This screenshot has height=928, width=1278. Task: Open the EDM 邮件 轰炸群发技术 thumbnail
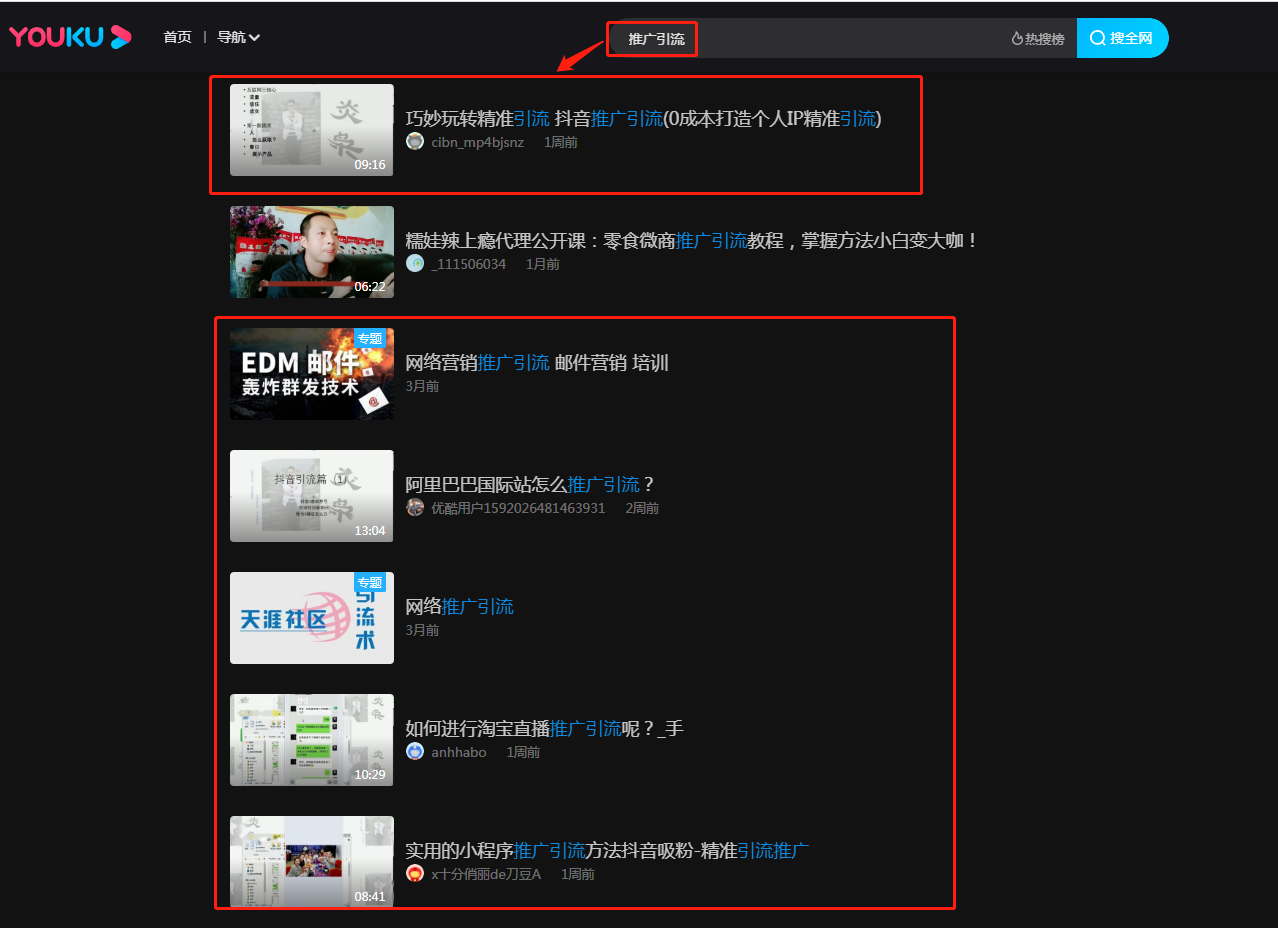312,374
